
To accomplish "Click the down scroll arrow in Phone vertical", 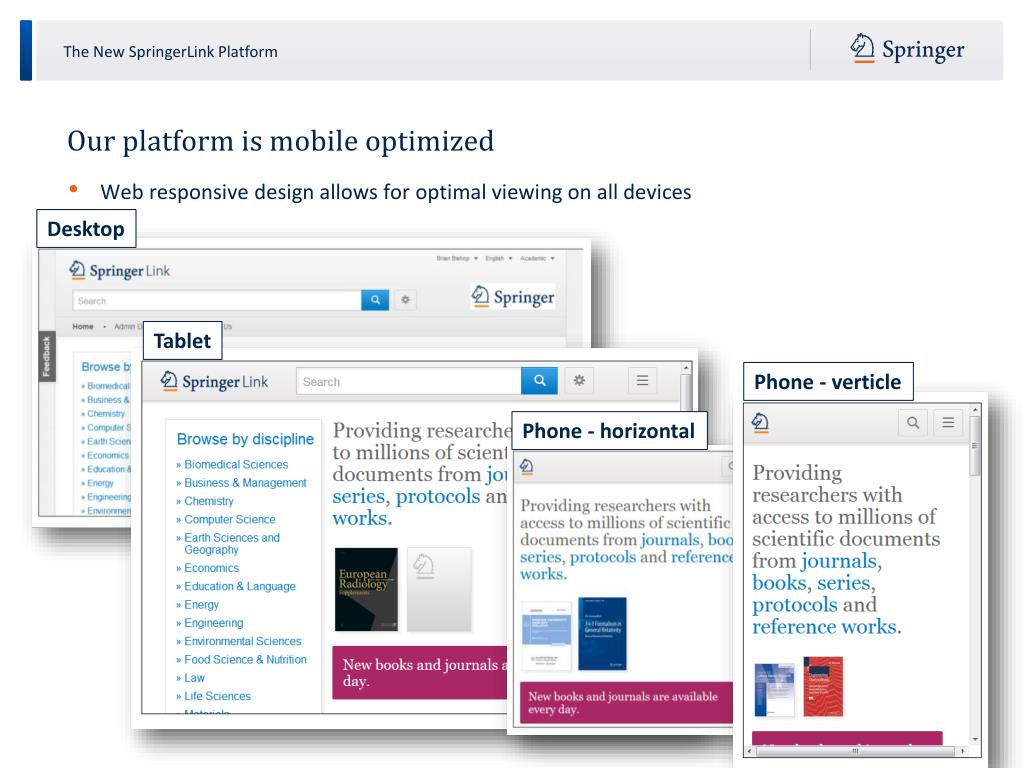I will (975, 739).
